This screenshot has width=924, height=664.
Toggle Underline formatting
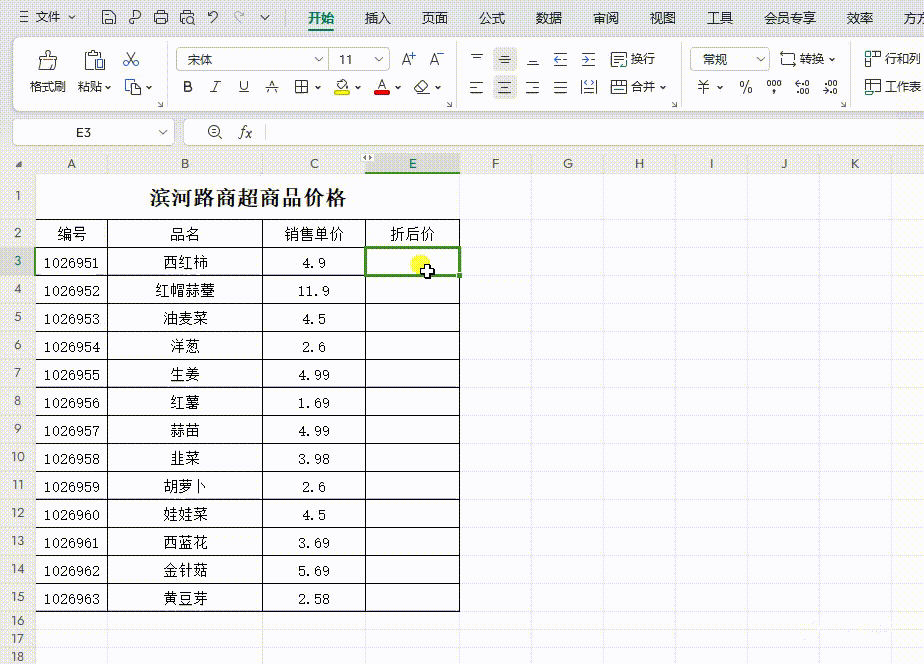click(x=243, y=87)
